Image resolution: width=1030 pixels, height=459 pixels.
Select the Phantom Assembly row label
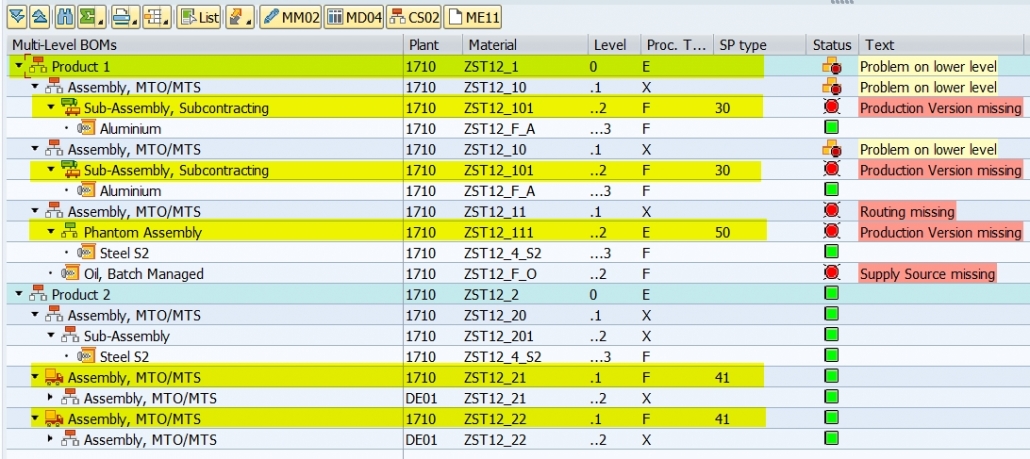click(143, 232)
